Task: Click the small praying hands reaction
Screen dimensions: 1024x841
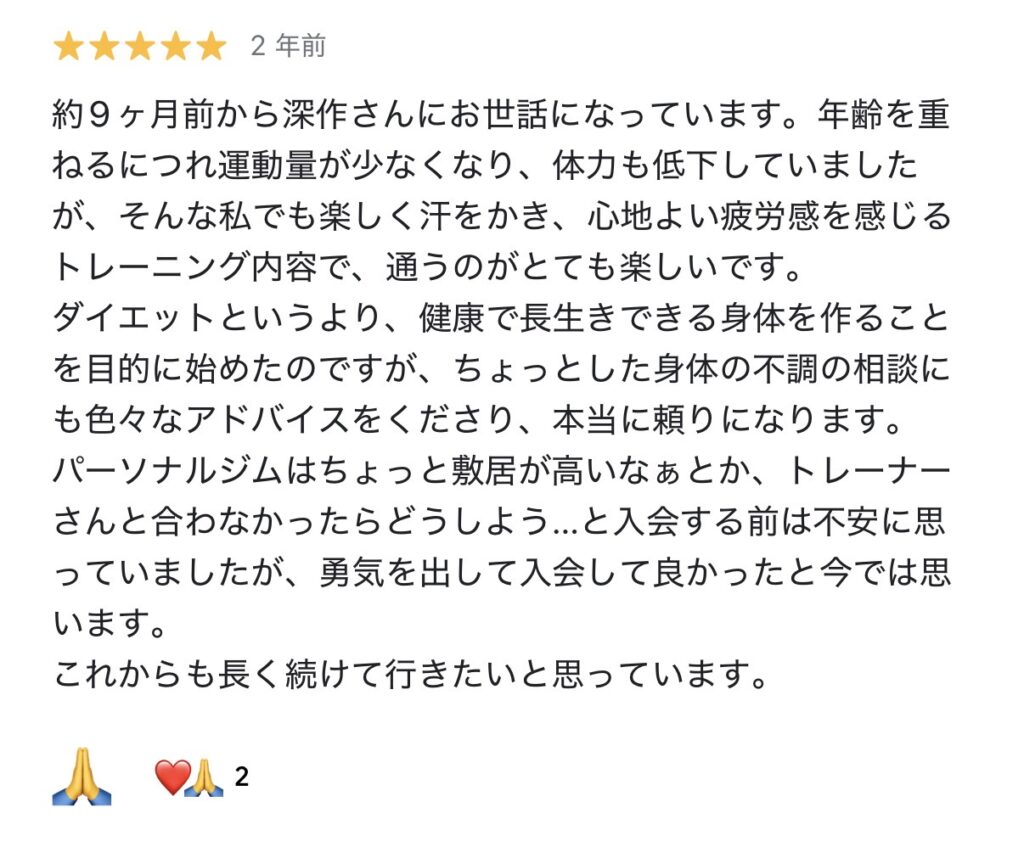Action: 204,777
